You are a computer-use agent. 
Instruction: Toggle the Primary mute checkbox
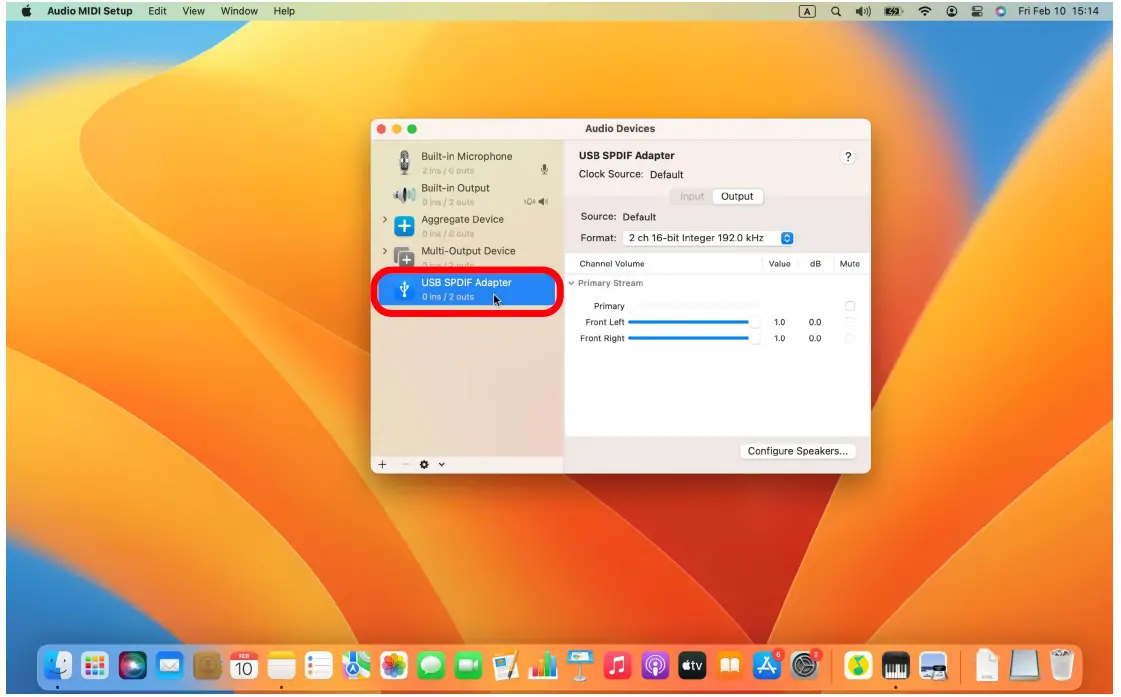tap(850, 306)
